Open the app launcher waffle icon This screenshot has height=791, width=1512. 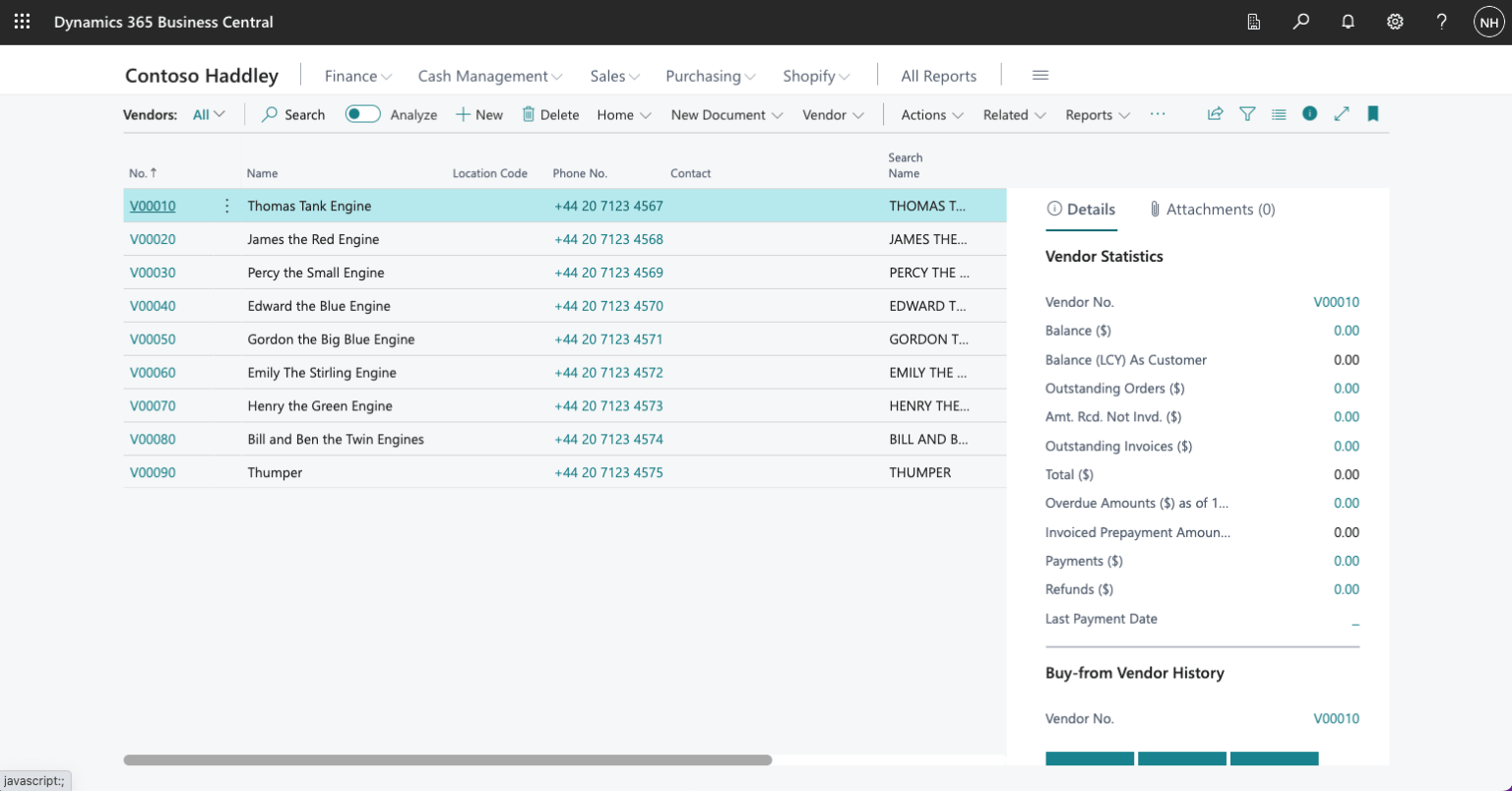pyautogui.click(x=22, y=22)
